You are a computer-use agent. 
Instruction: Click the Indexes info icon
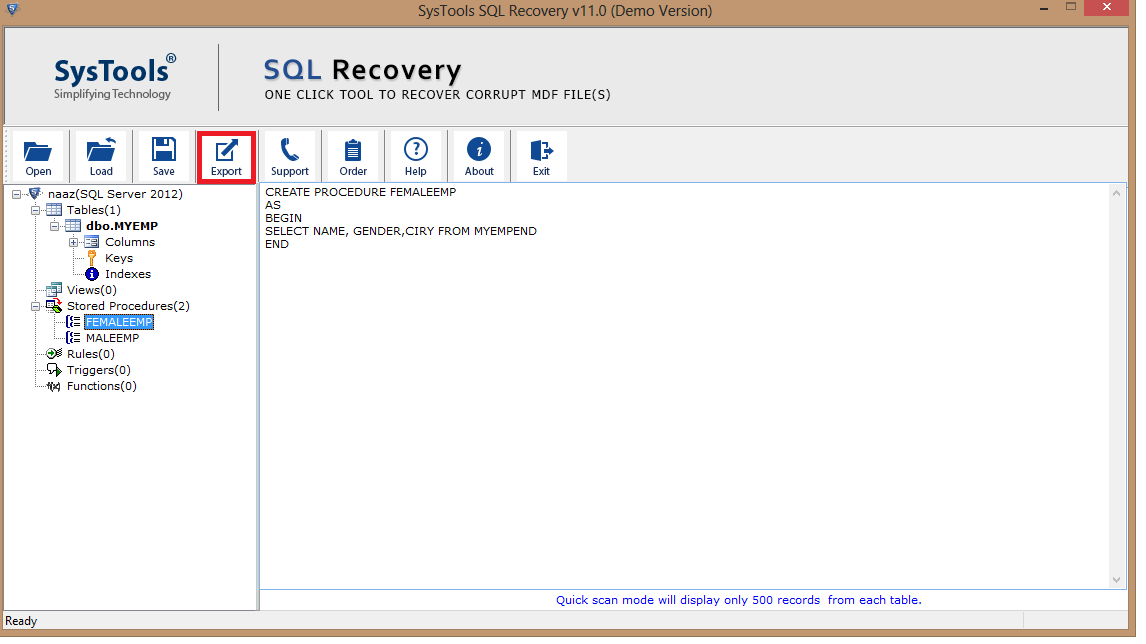click(91, 274)
